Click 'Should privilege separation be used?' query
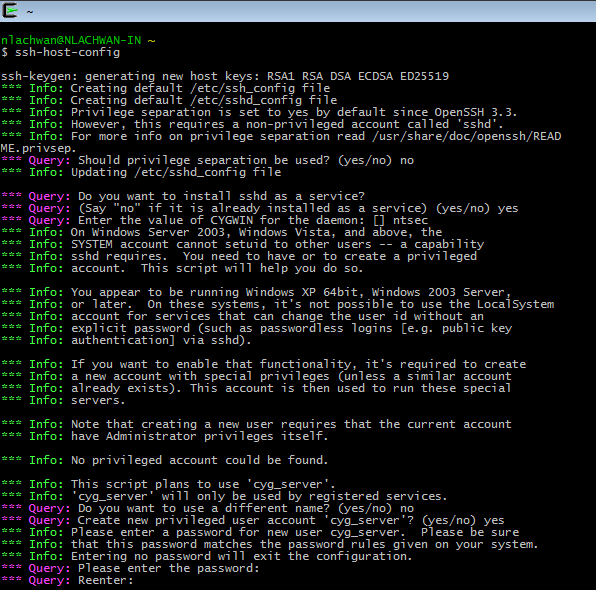This screenshot has height=590, width=596. pos(208,160)
